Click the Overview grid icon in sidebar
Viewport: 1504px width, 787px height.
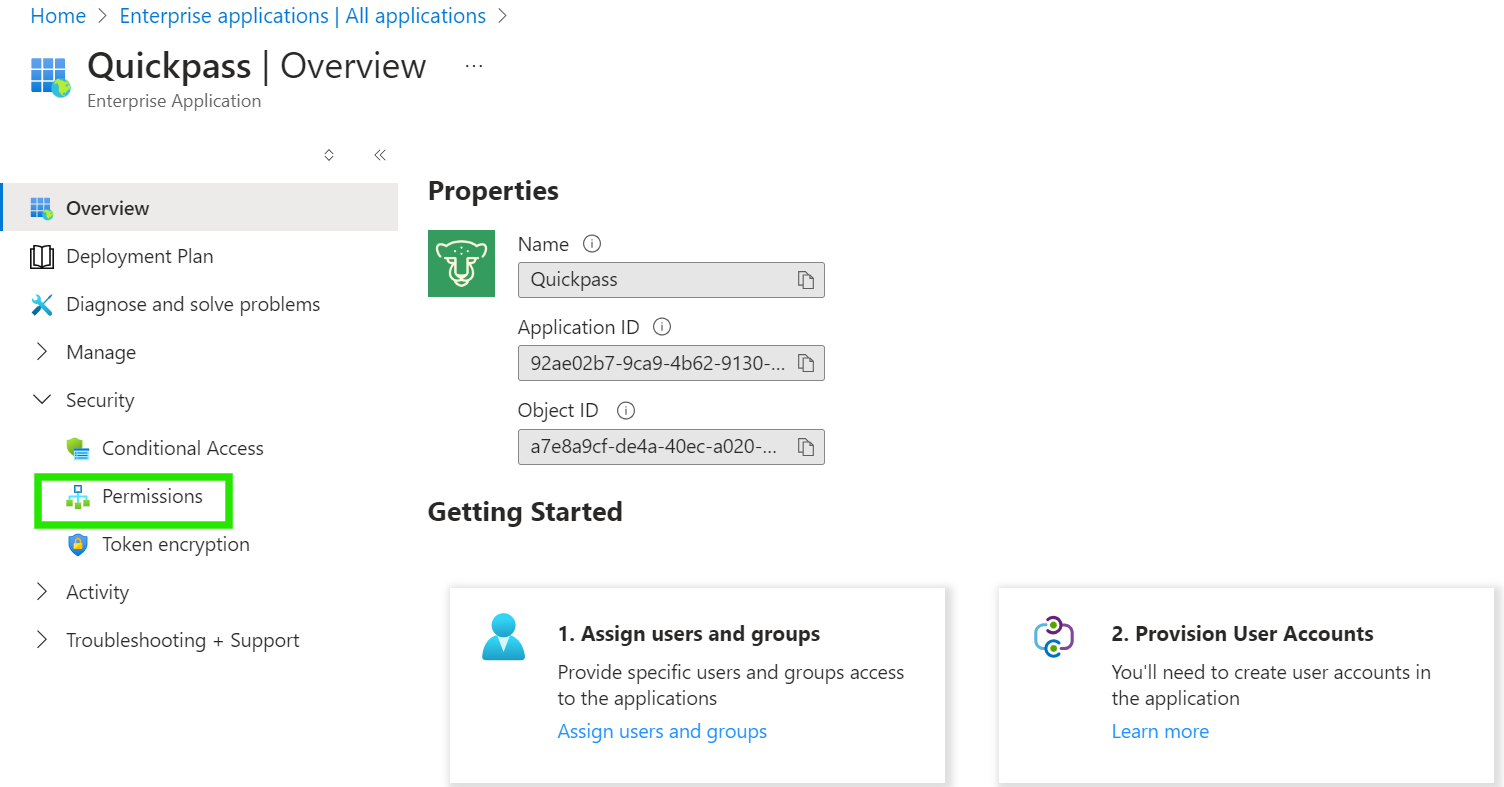(41, 208)
